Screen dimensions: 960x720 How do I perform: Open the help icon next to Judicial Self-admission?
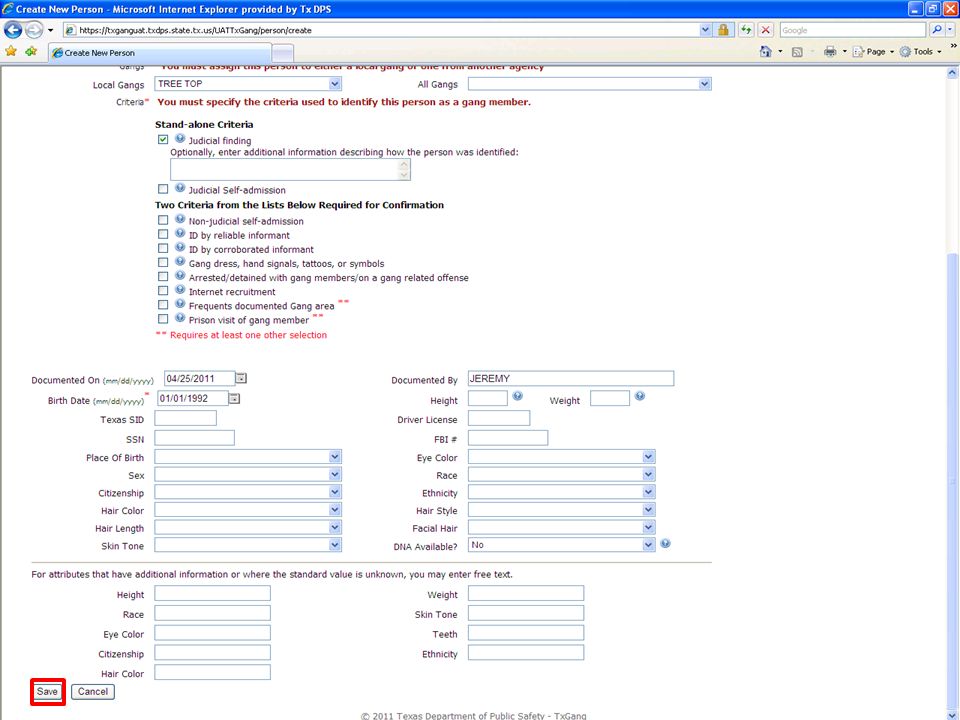click(180, 188)
